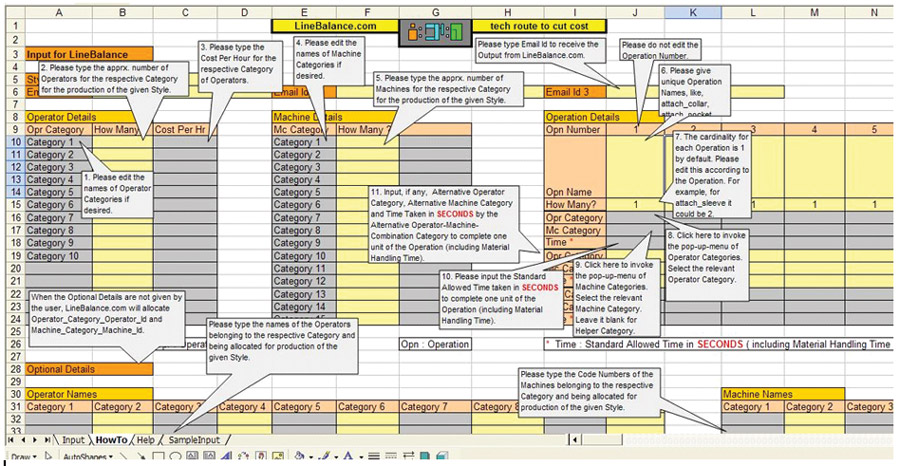
Task: Open the AutoShapes dropdown menu
Action: pos(88,457)
